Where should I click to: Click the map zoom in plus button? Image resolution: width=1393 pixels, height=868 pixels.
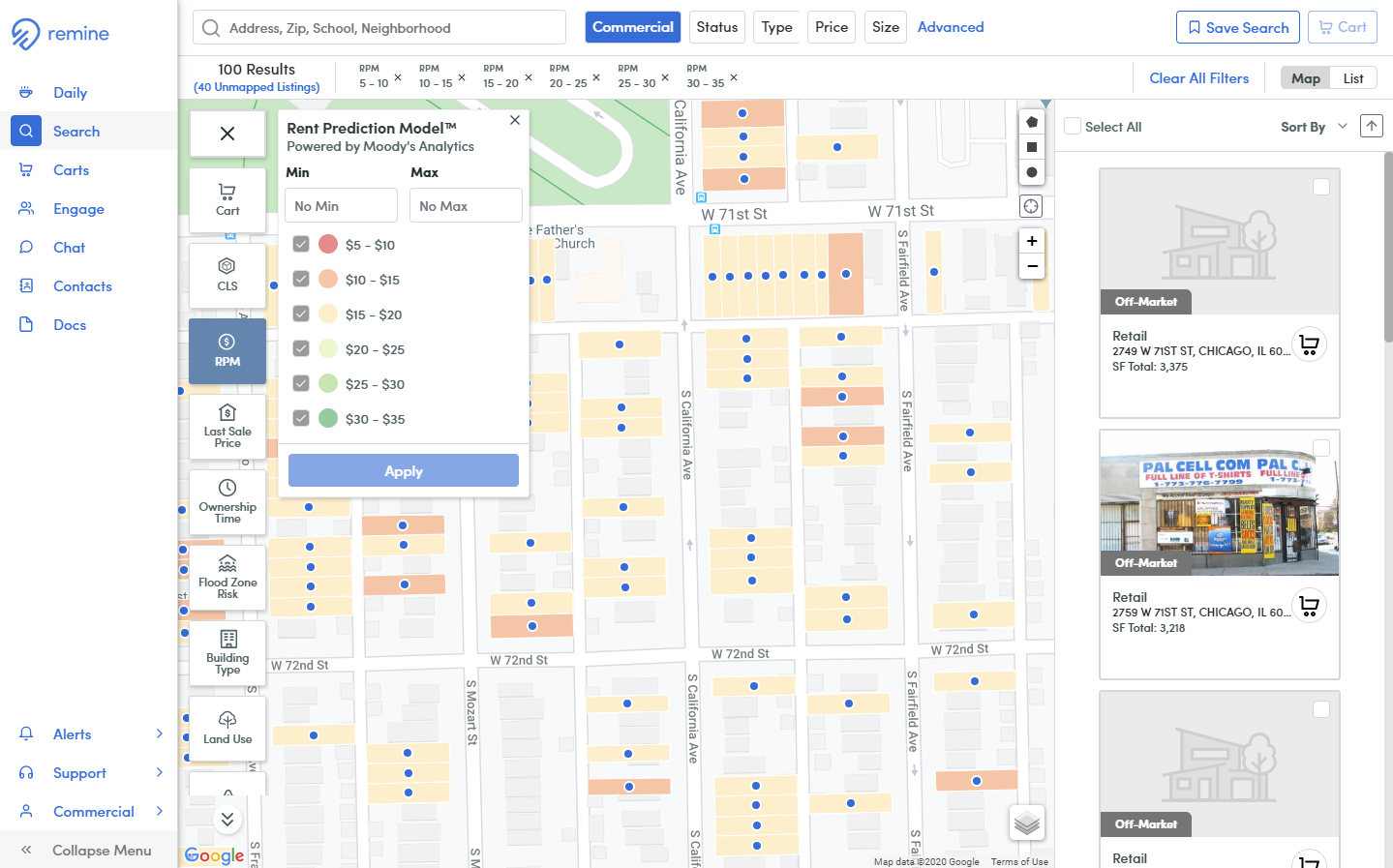1032,241
